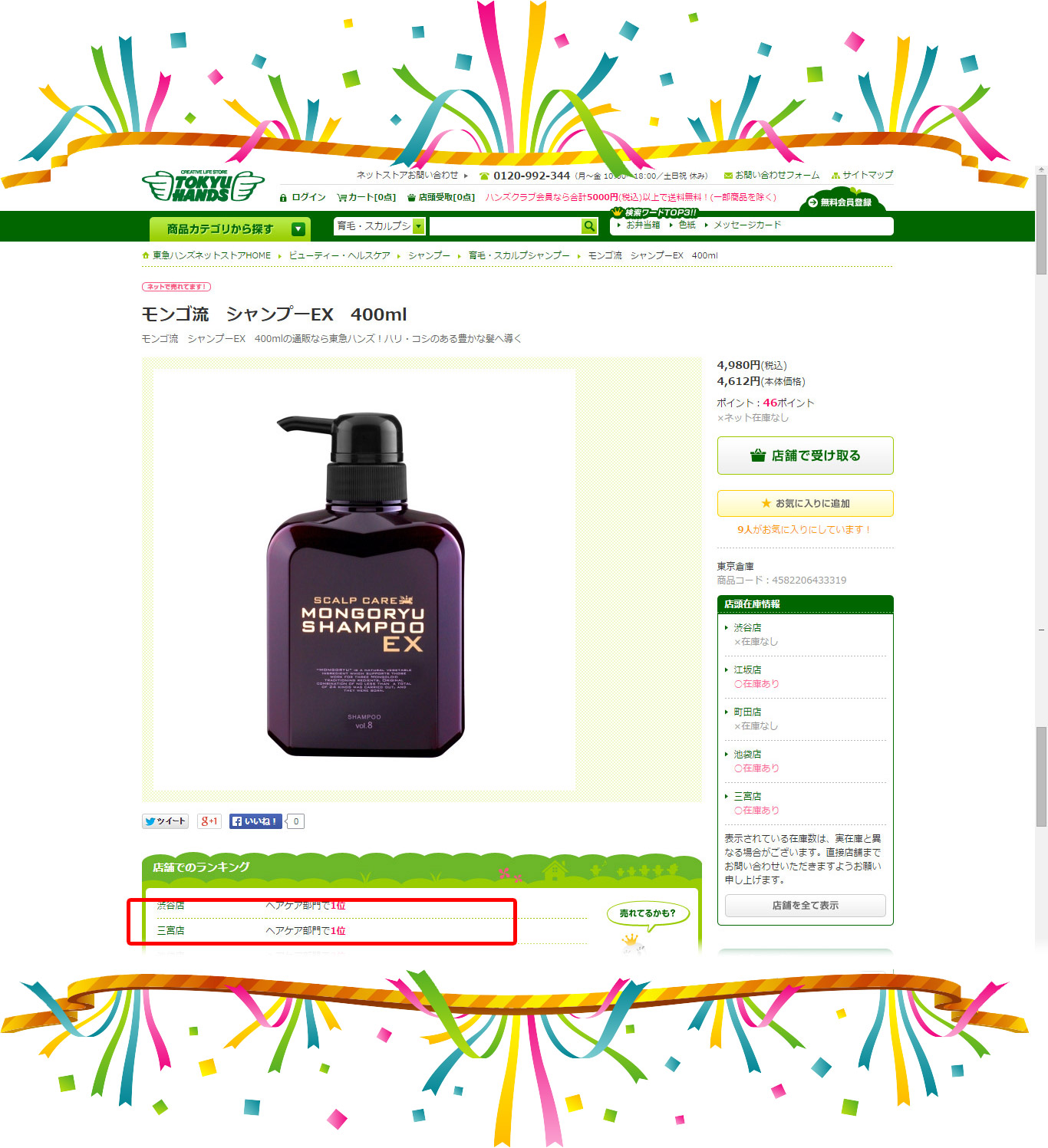Viewport: 1048px width, 1148px height.
Task: Click ビューティー・ヘルスケア breadcrumb link
Action: tap(339, 255)
